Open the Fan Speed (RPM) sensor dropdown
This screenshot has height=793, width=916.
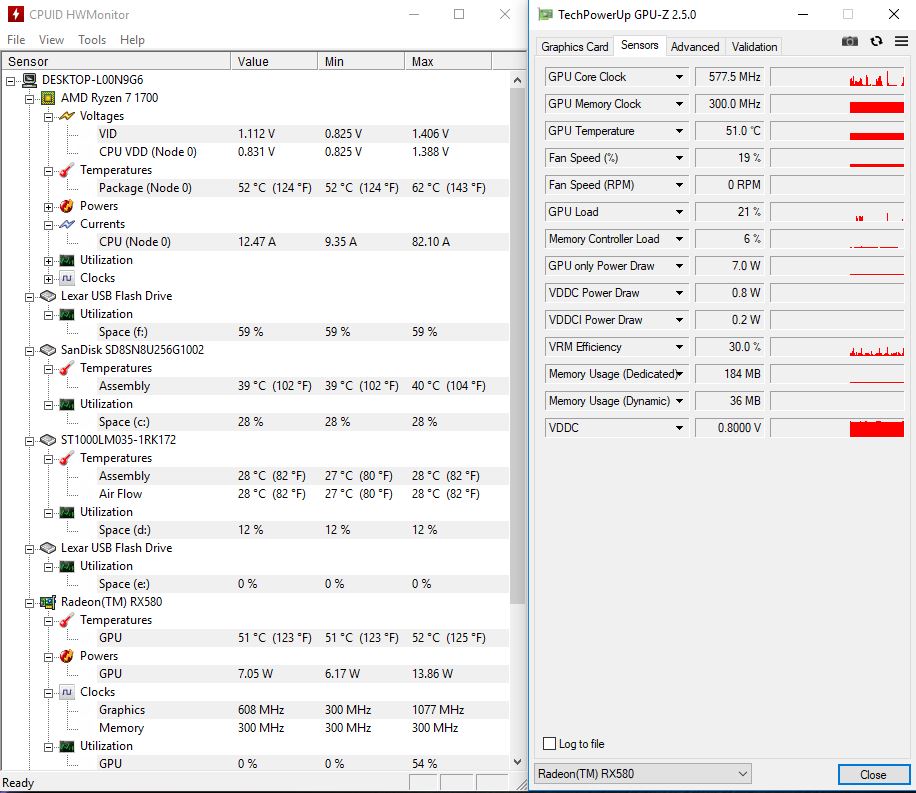pyautogui.click(x=679, y=185)
